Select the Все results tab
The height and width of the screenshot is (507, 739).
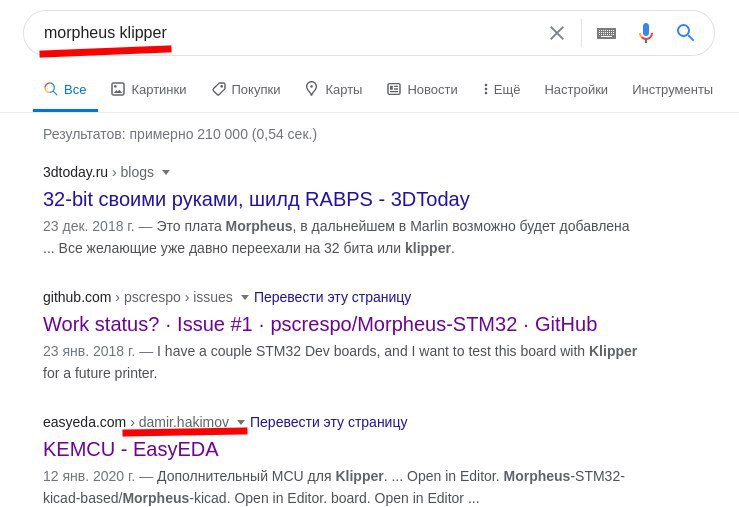[65, 90]
